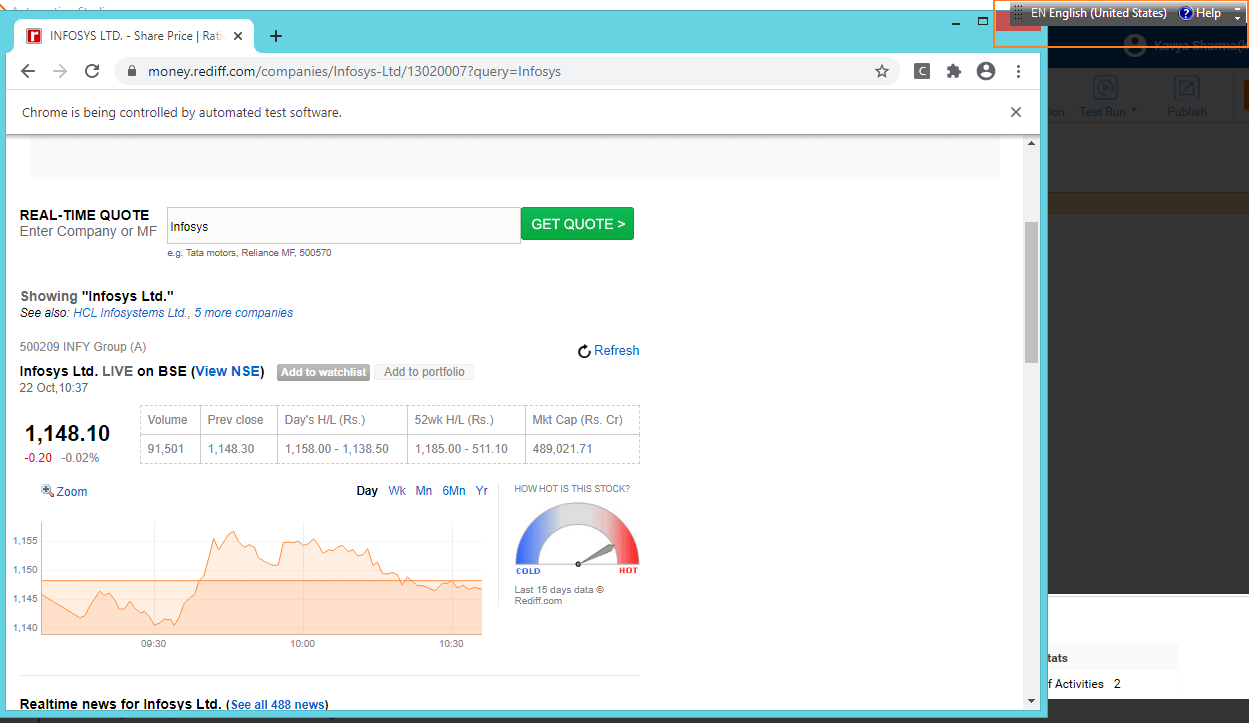Switch chart to Wk view
This screenshot has width=1249, height=723.
point(397,491)
